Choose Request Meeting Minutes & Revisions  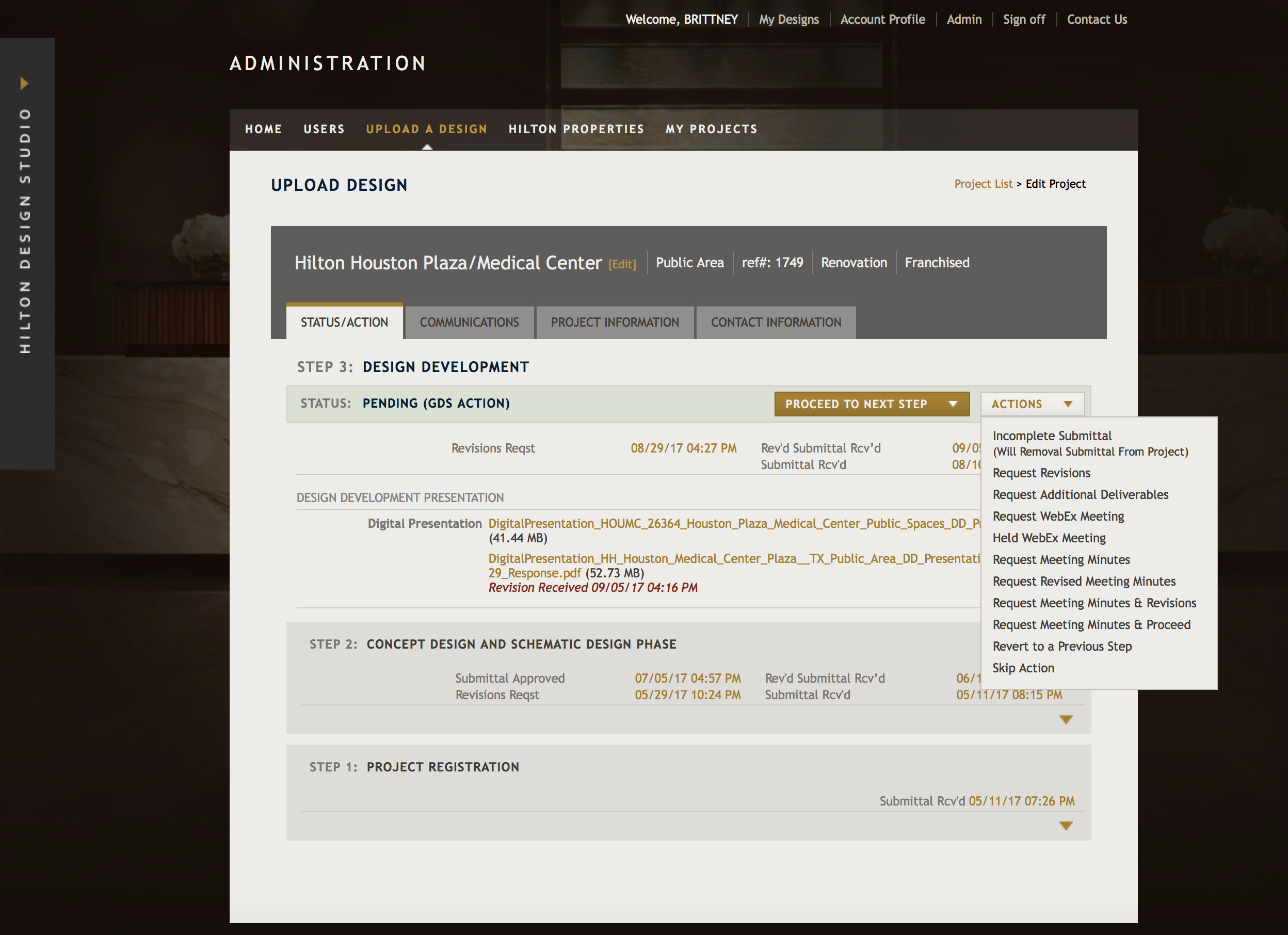click(1094, 603)
